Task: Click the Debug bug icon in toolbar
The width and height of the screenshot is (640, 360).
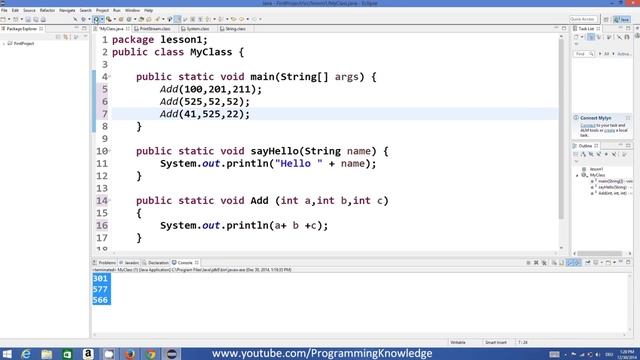Action: click(x=83, y=19)
